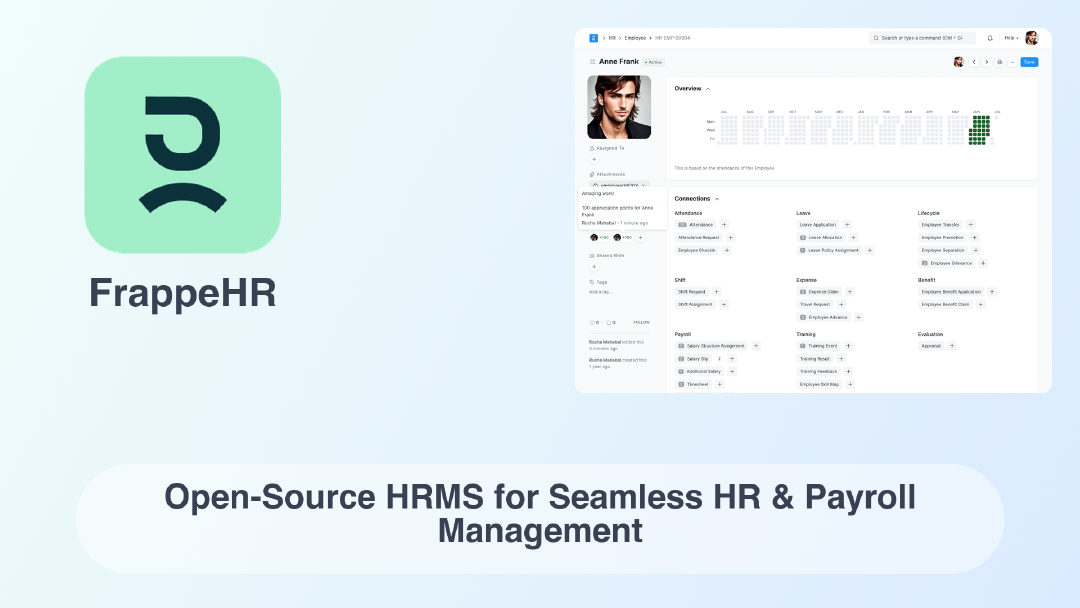Navigate to Employee in the breadcrumb

[636, 37]
